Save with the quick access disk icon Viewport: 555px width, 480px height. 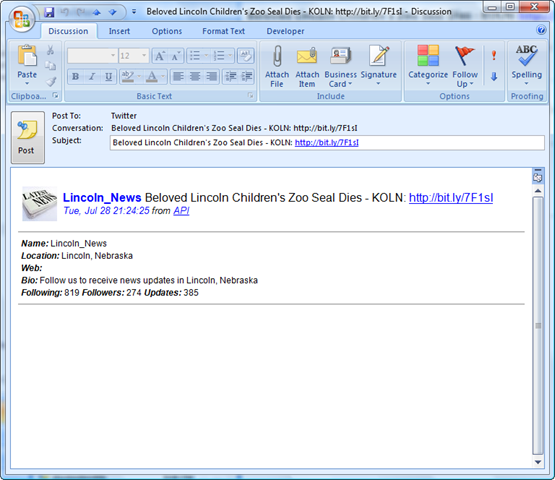tap(49, 12)
